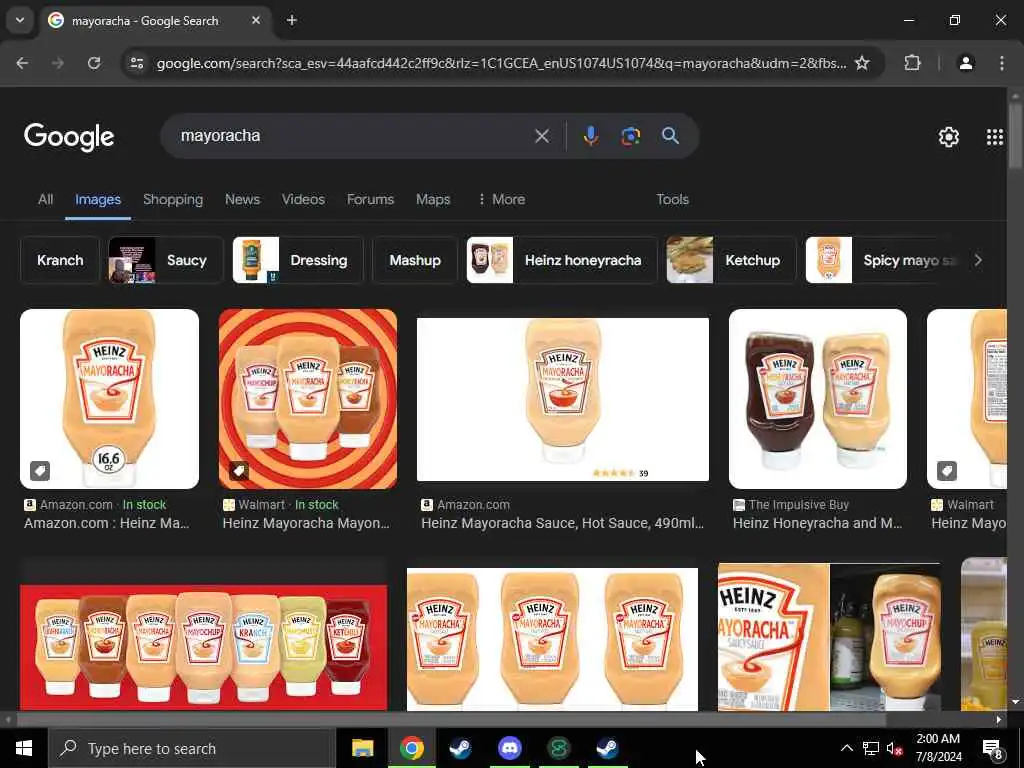1024x768 pixels.
Task: Open Google quick settings gear
Action: (948, 136)
